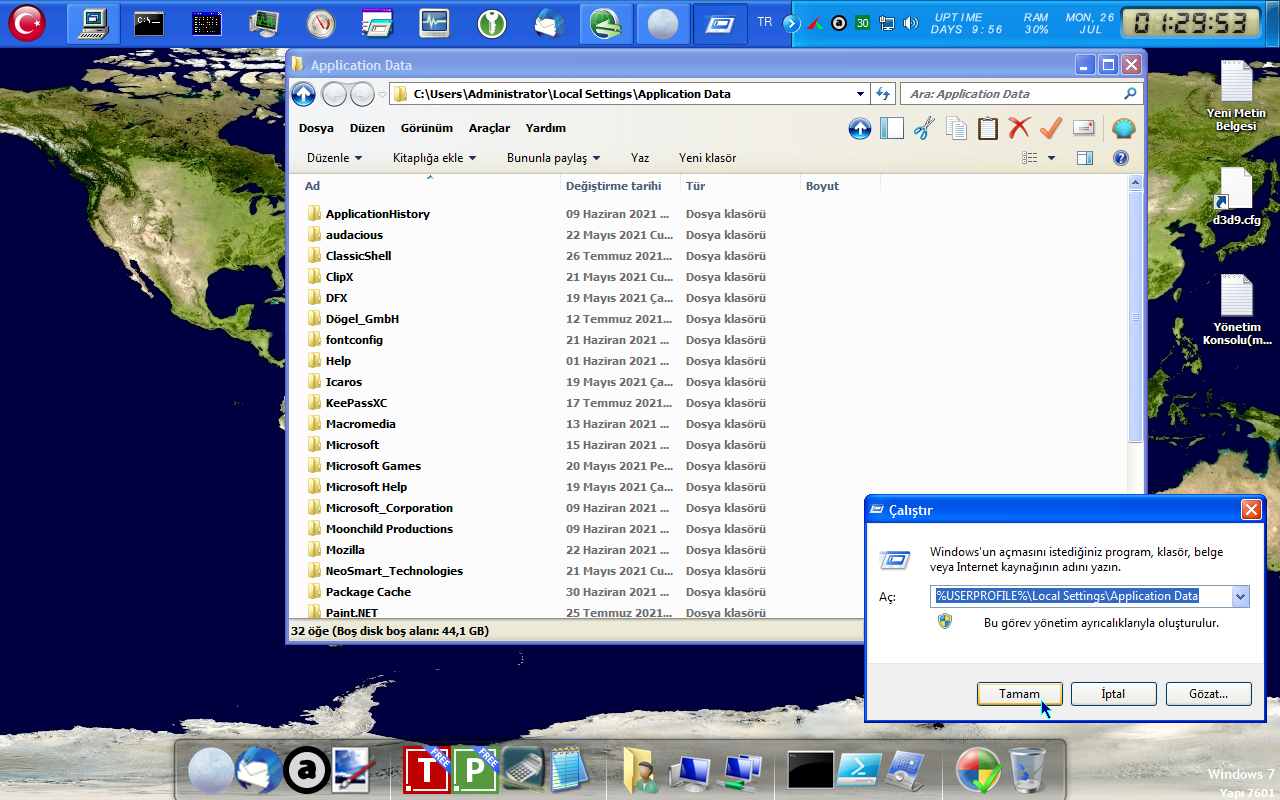
Task: Click the Copy pages icon
Action: tap(956, 128)
